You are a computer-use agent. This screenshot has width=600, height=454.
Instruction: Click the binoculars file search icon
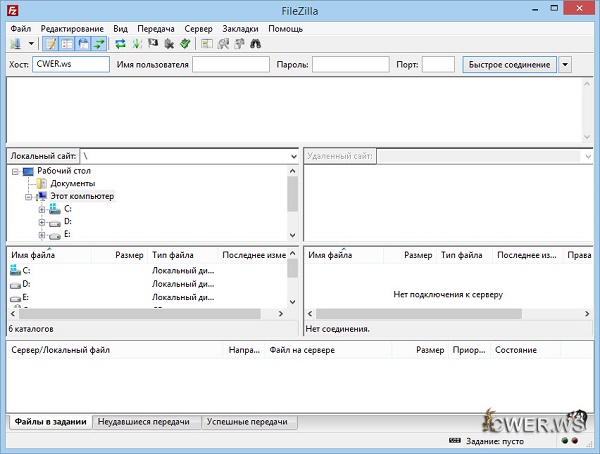[255, 44]
